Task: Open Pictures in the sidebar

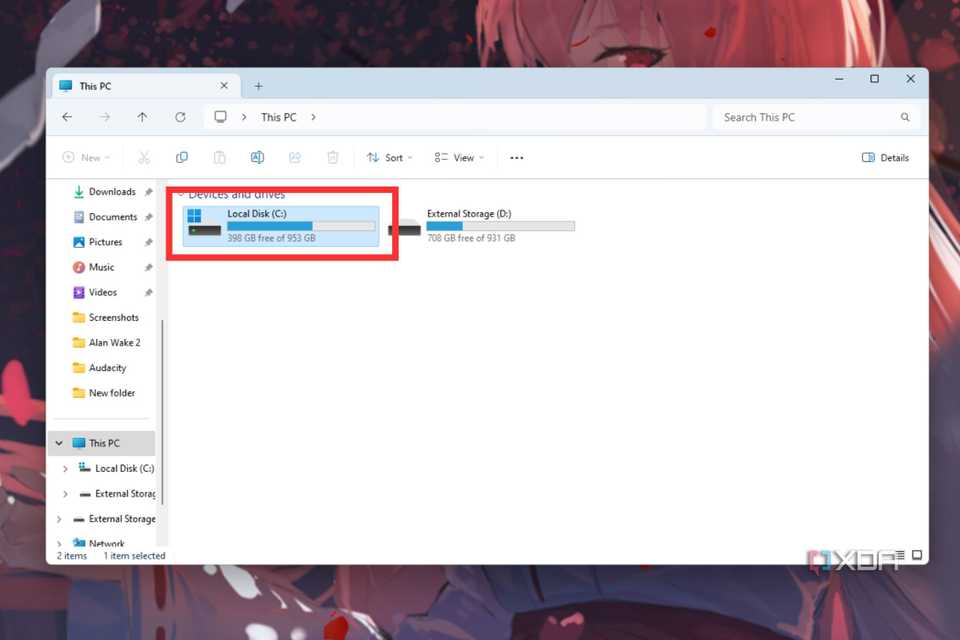Action: tap(105, 242)
